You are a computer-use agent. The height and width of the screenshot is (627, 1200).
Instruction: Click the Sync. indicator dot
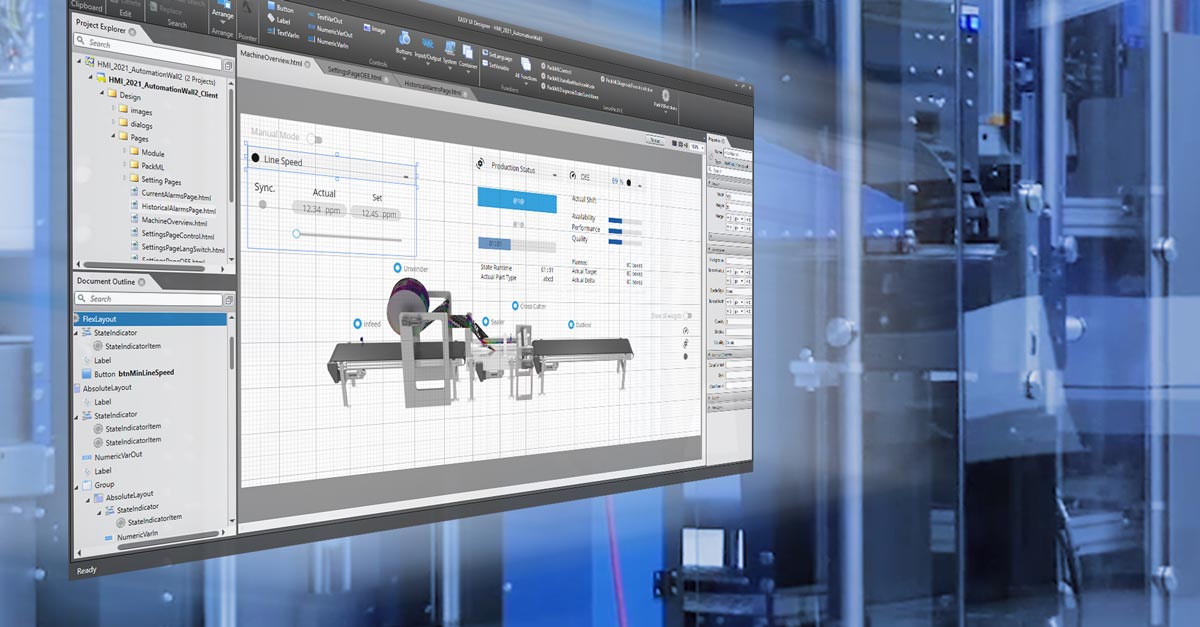[x=263, y=204]
